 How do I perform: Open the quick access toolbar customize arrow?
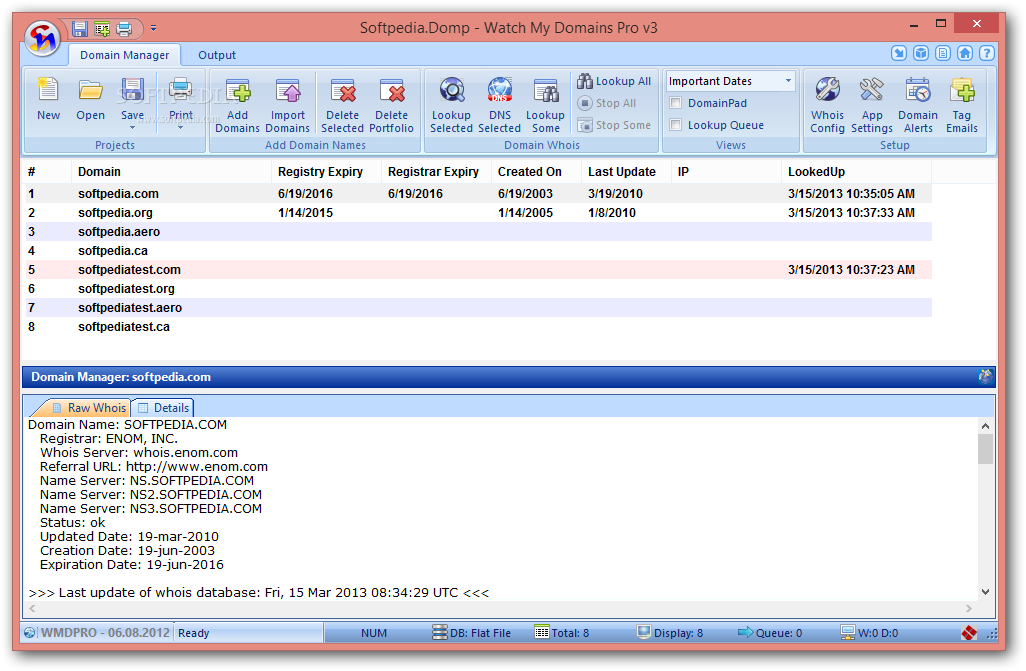coord(153,28)
